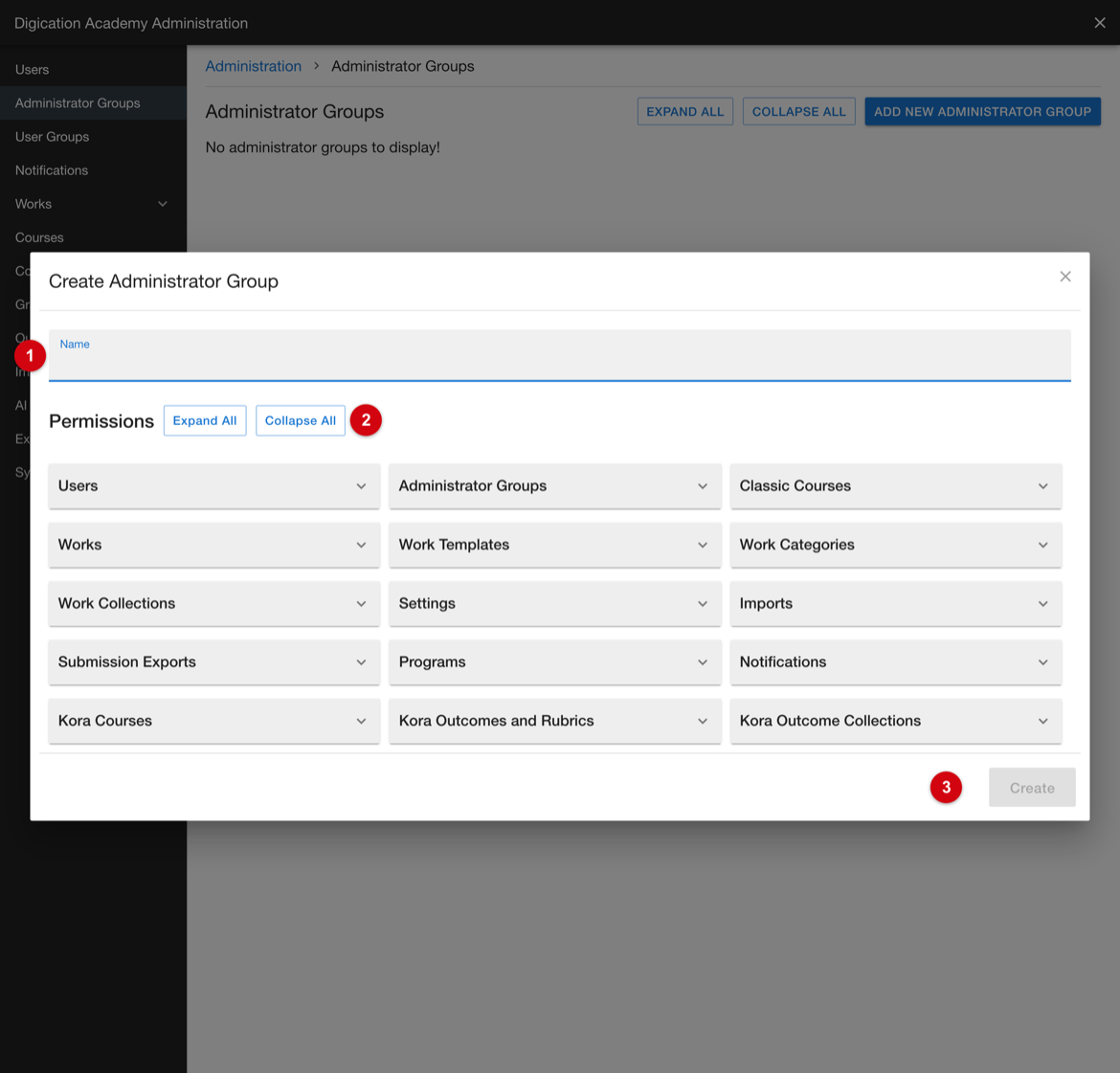Click Collapse All in Permissions section
This screenshot has width=1120, height=1073.
(x=300, y=421)
